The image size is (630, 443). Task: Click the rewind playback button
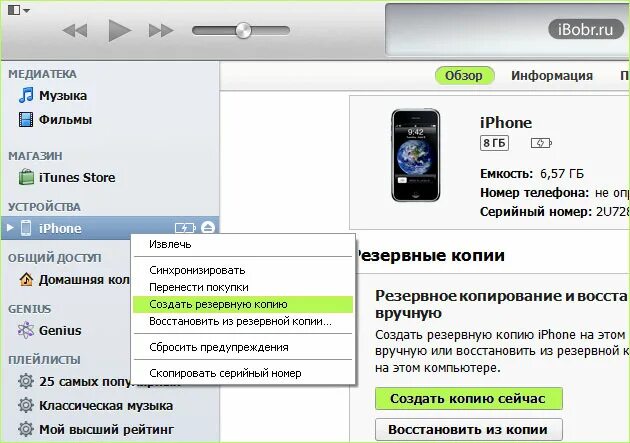(x=75, y=31)
